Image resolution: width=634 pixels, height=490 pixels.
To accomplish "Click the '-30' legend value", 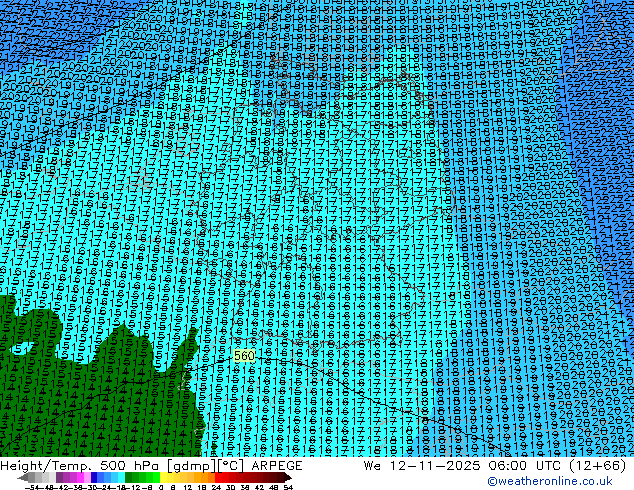I will point(91,488).
